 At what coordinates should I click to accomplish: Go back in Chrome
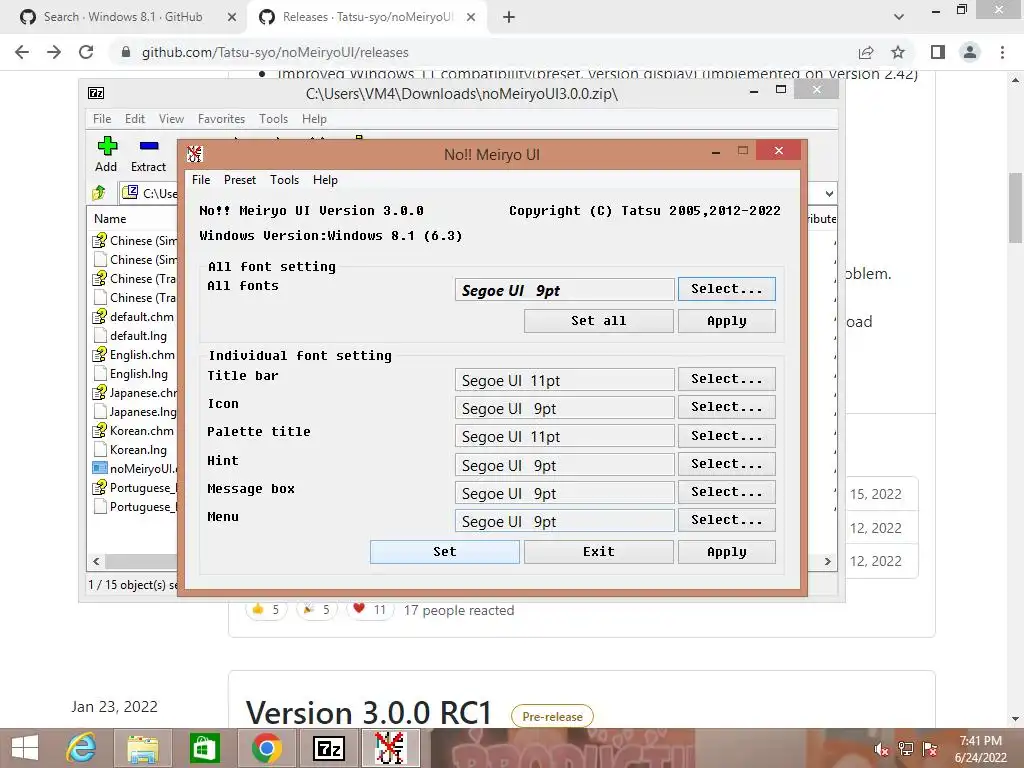[x=22, y=52]
